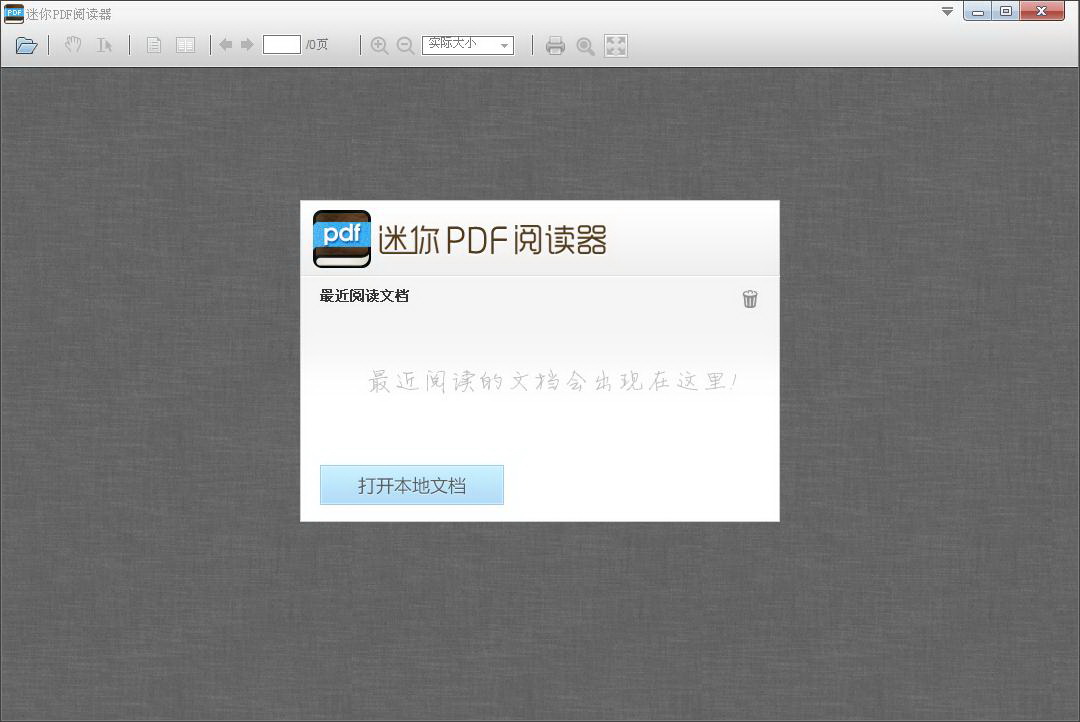Click the app PDF icon in title bar

coord(13,13)
